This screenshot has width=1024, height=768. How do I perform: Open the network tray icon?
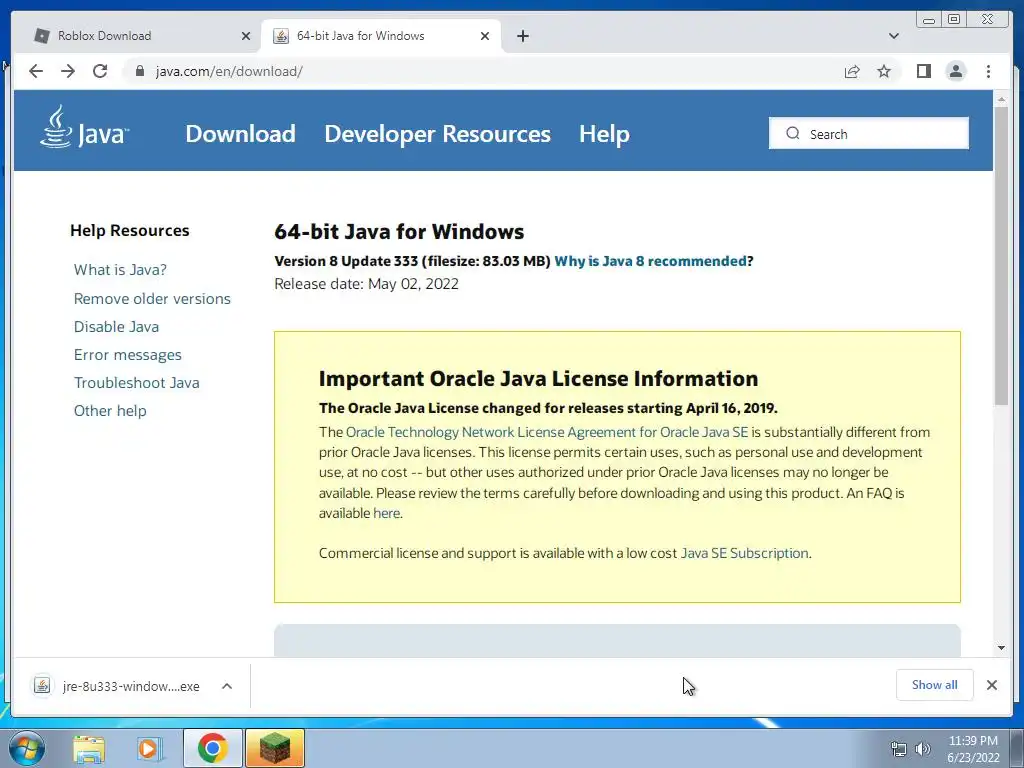click(x=899, y=749)
